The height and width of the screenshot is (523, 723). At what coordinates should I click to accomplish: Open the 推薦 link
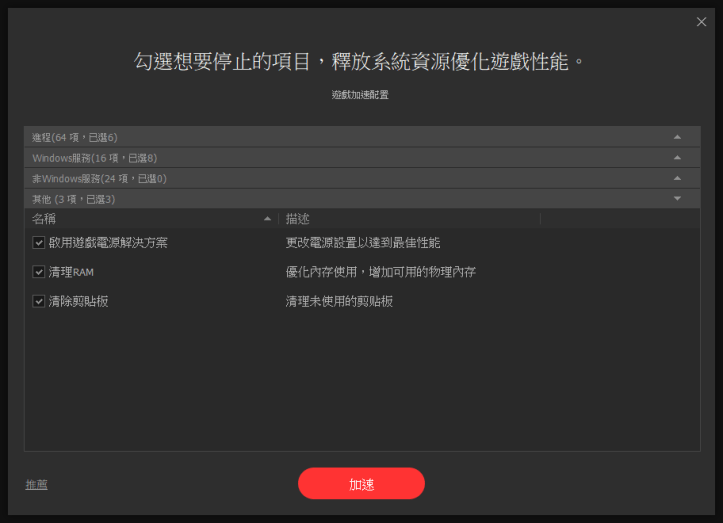click(x=36, y=484)
